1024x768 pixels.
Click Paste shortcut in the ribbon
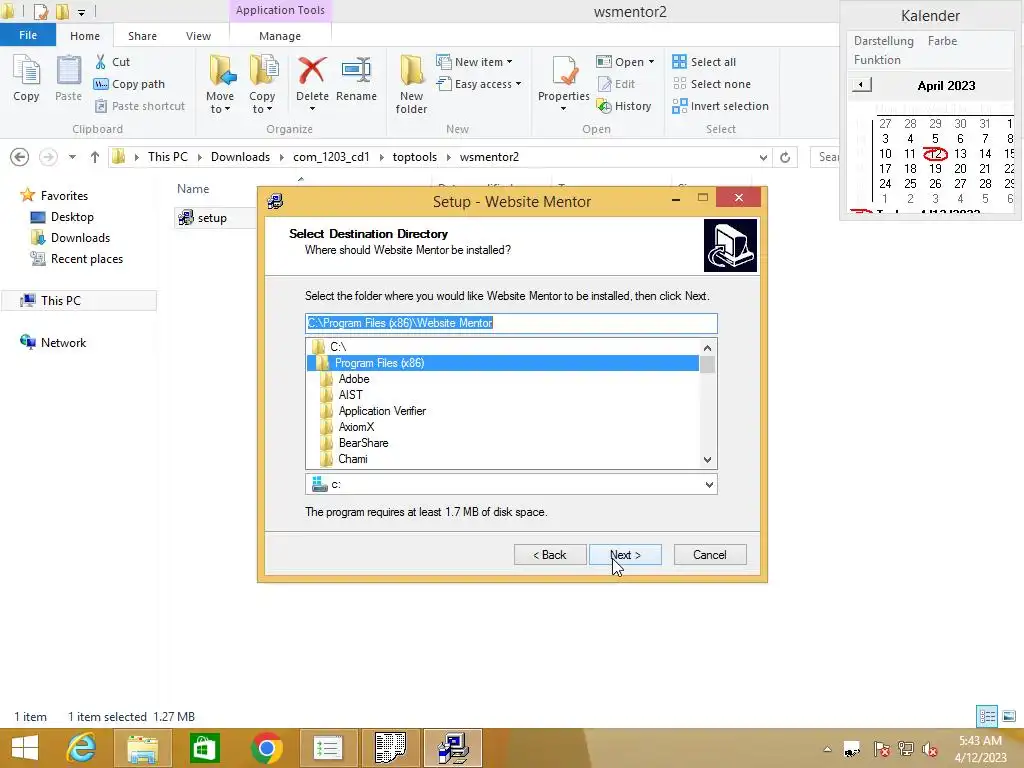pos(140,106)
